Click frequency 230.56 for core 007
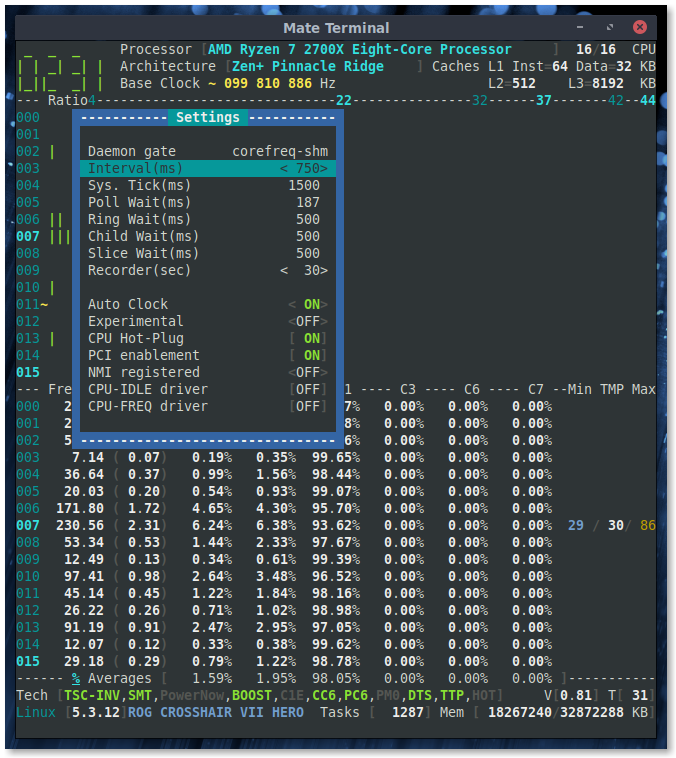Image resolution: width=676 pixels, height=758 pixels. point(80,525)
